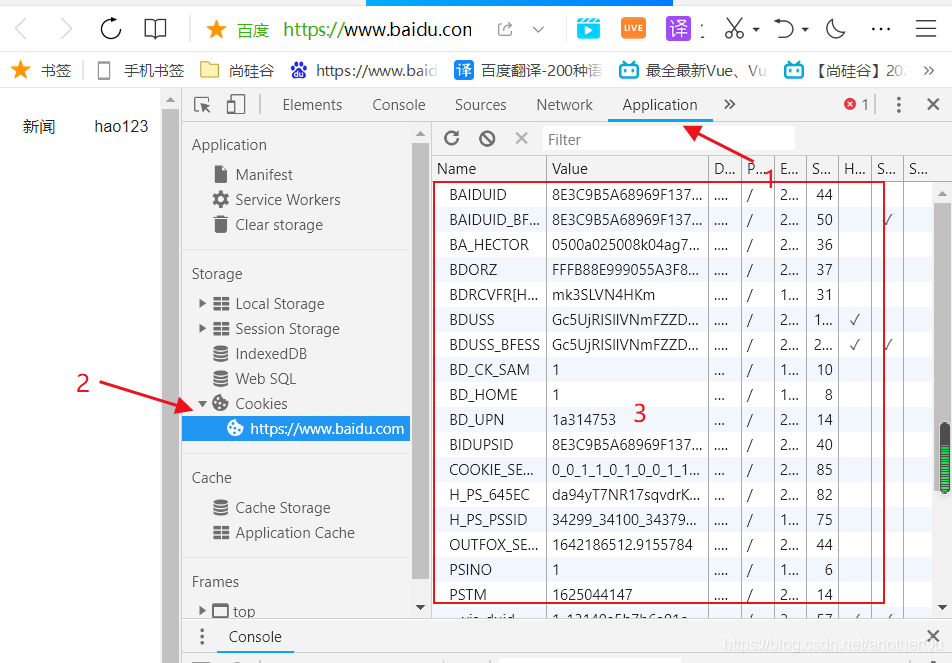Toggle device toolbar icon in DevTools
This screenshot has height=663, width=952.
[236, 104]
